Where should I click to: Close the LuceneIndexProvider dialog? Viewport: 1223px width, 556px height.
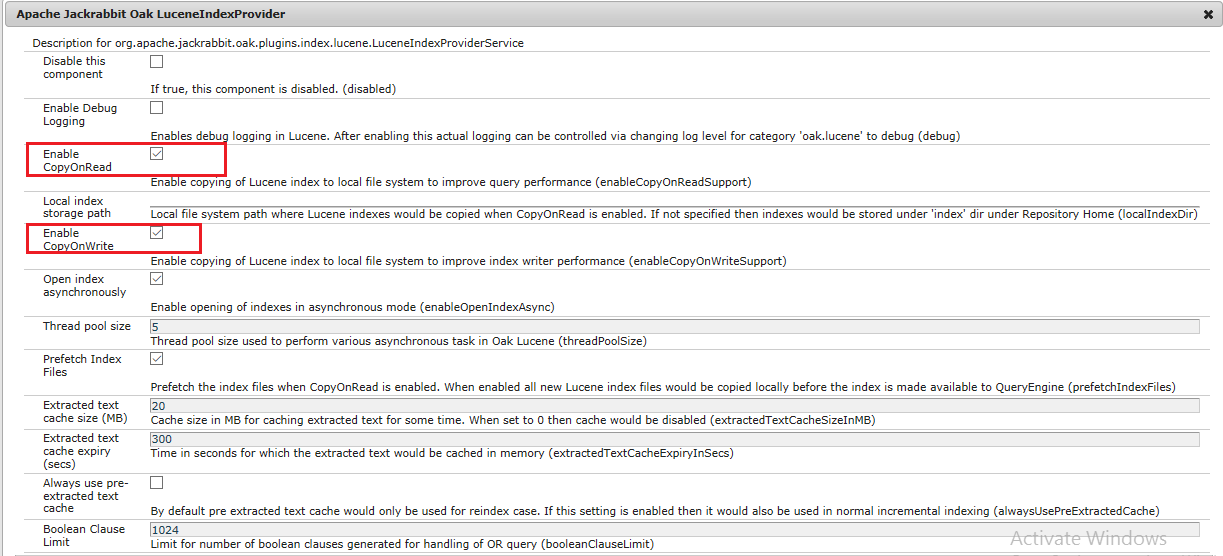1208,15
